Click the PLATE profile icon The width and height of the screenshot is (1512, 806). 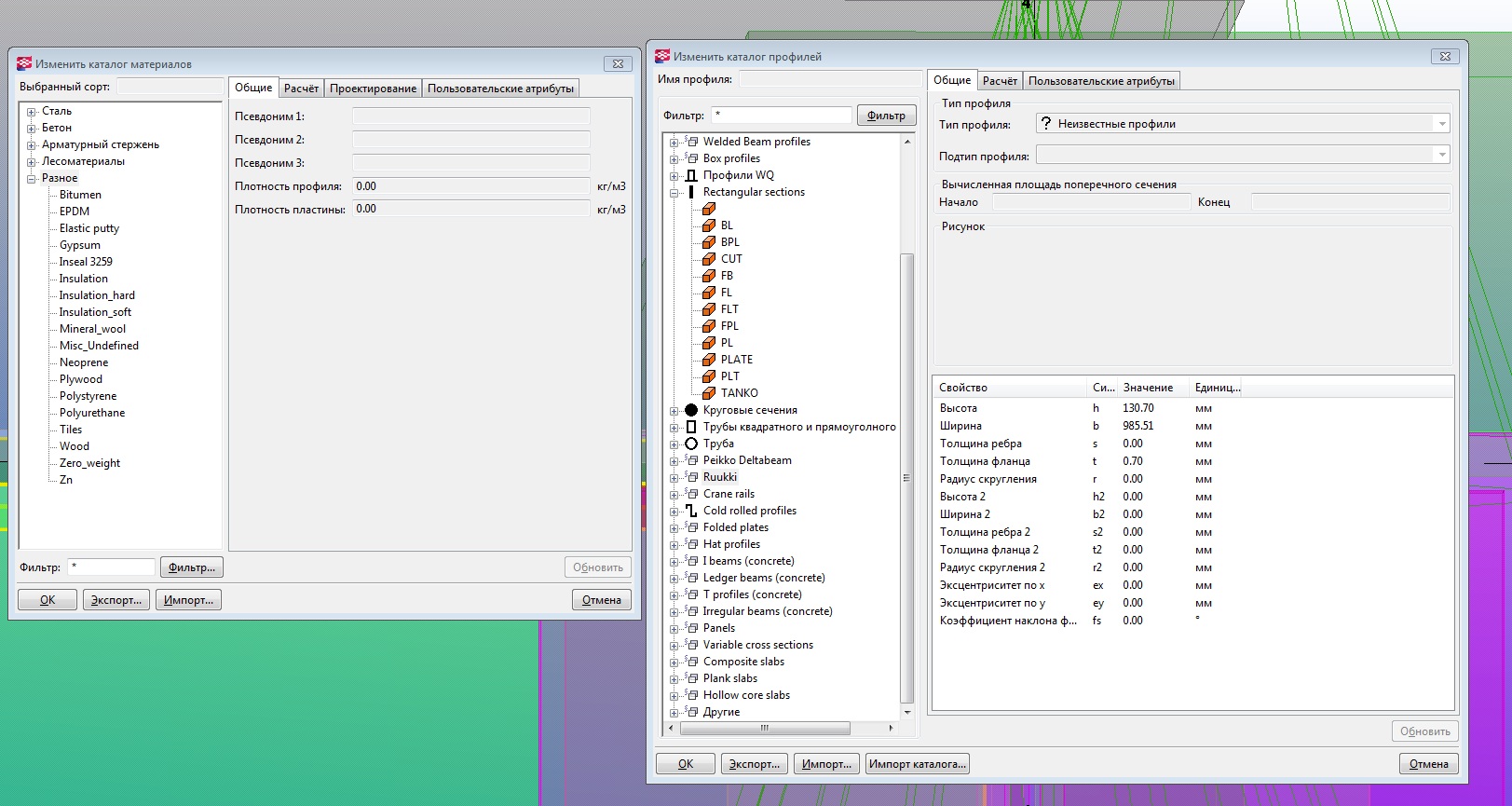[x=709, y=360]
